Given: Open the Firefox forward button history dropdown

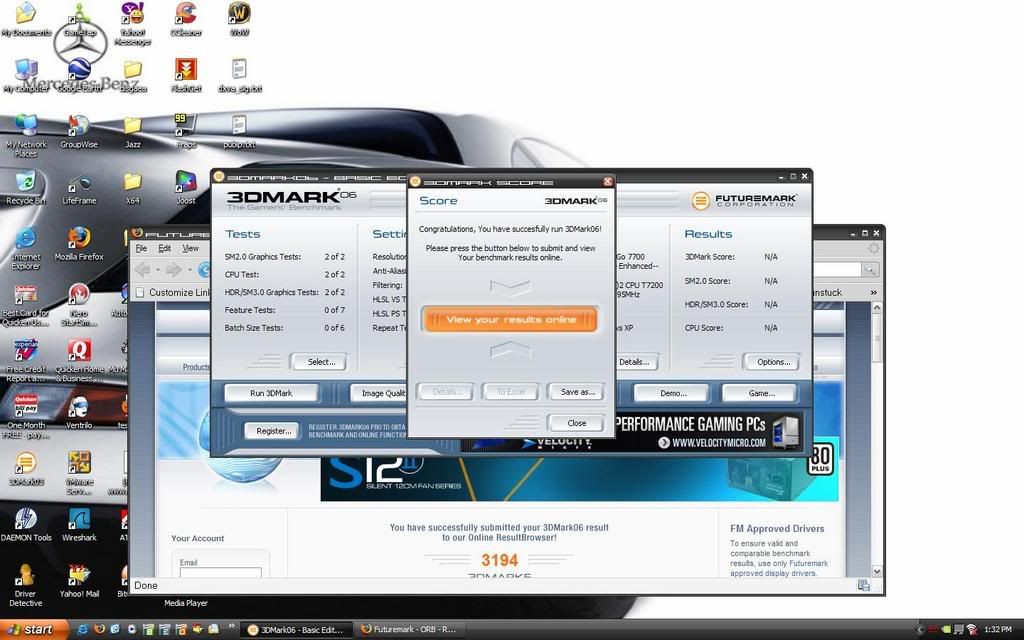Looking at the screenshot, I should [189, 270].
